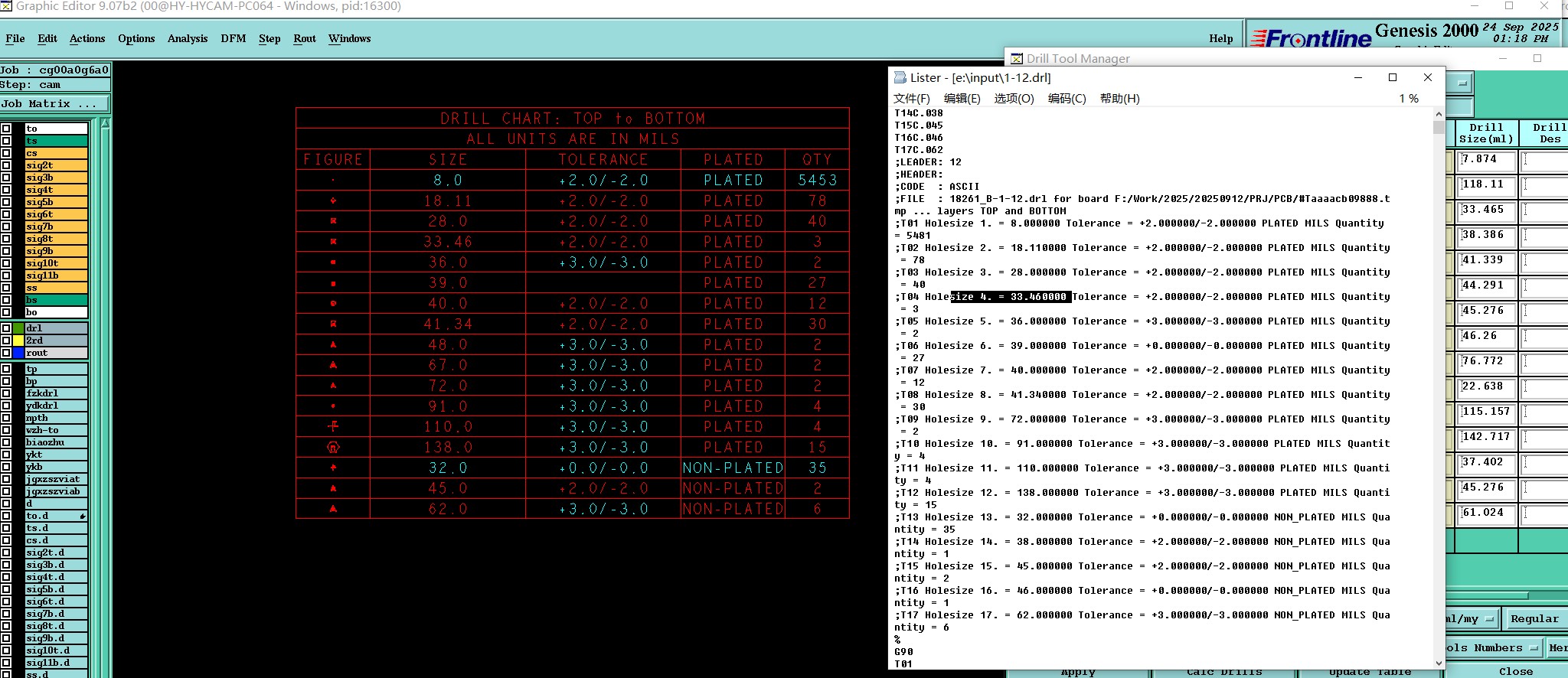Viewport: 1568px width, 678px height.
Task: Open the File menu in Graphic Editor
Action: click(x=15, y=38)
